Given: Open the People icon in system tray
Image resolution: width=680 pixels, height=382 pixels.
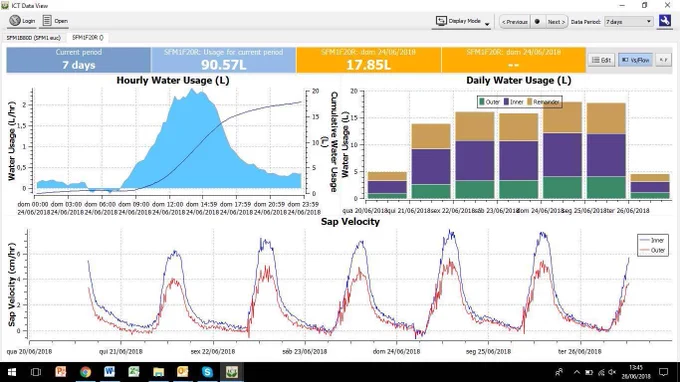Looking at the screenshot, I should pos(559,372).
